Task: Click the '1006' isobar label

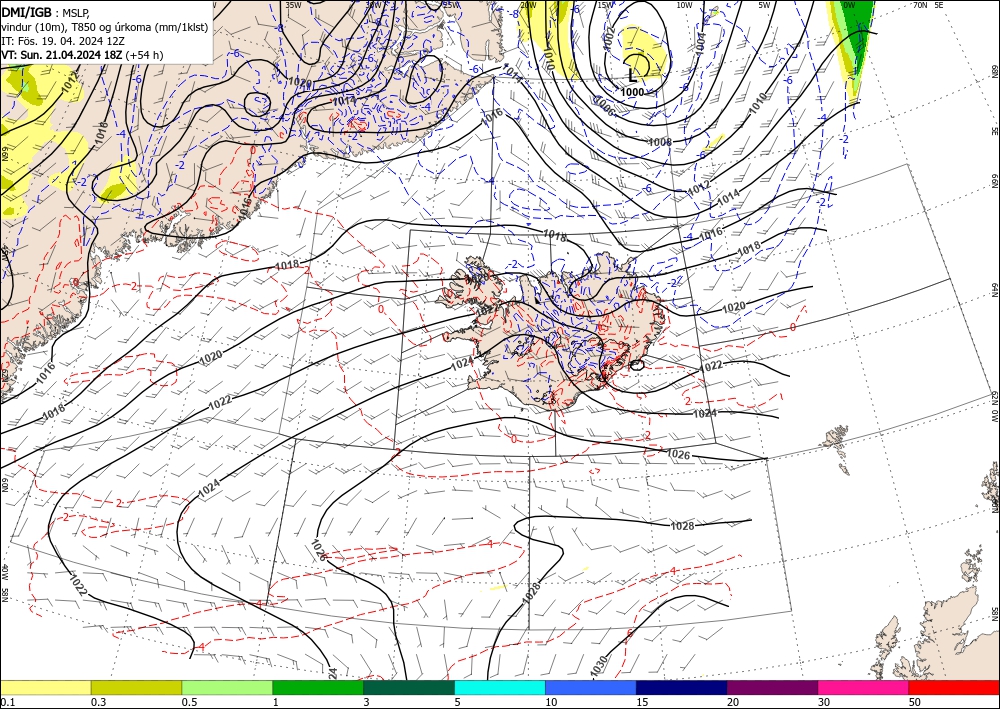Action: (603, 105)
